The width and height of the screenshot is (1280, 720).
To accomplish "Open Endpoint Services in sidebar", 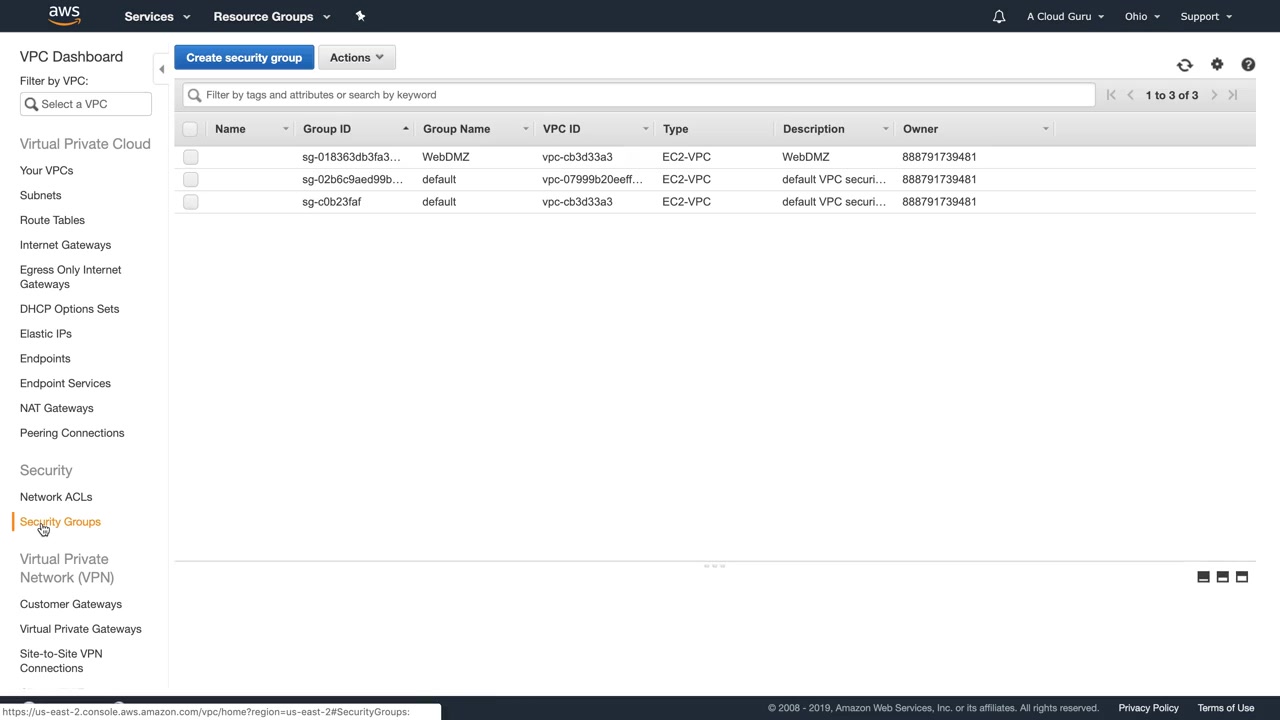I will click(65, 384).
